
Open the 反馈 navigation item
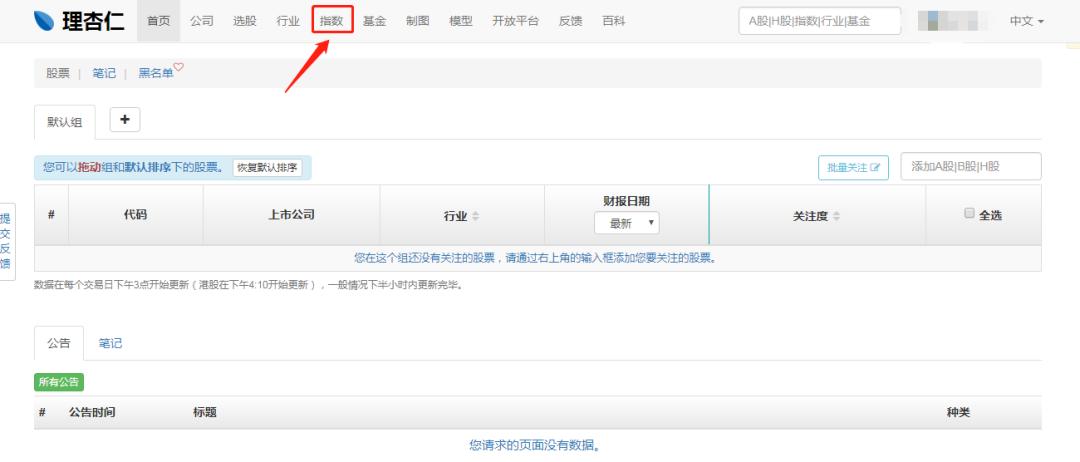click(570, 21)
